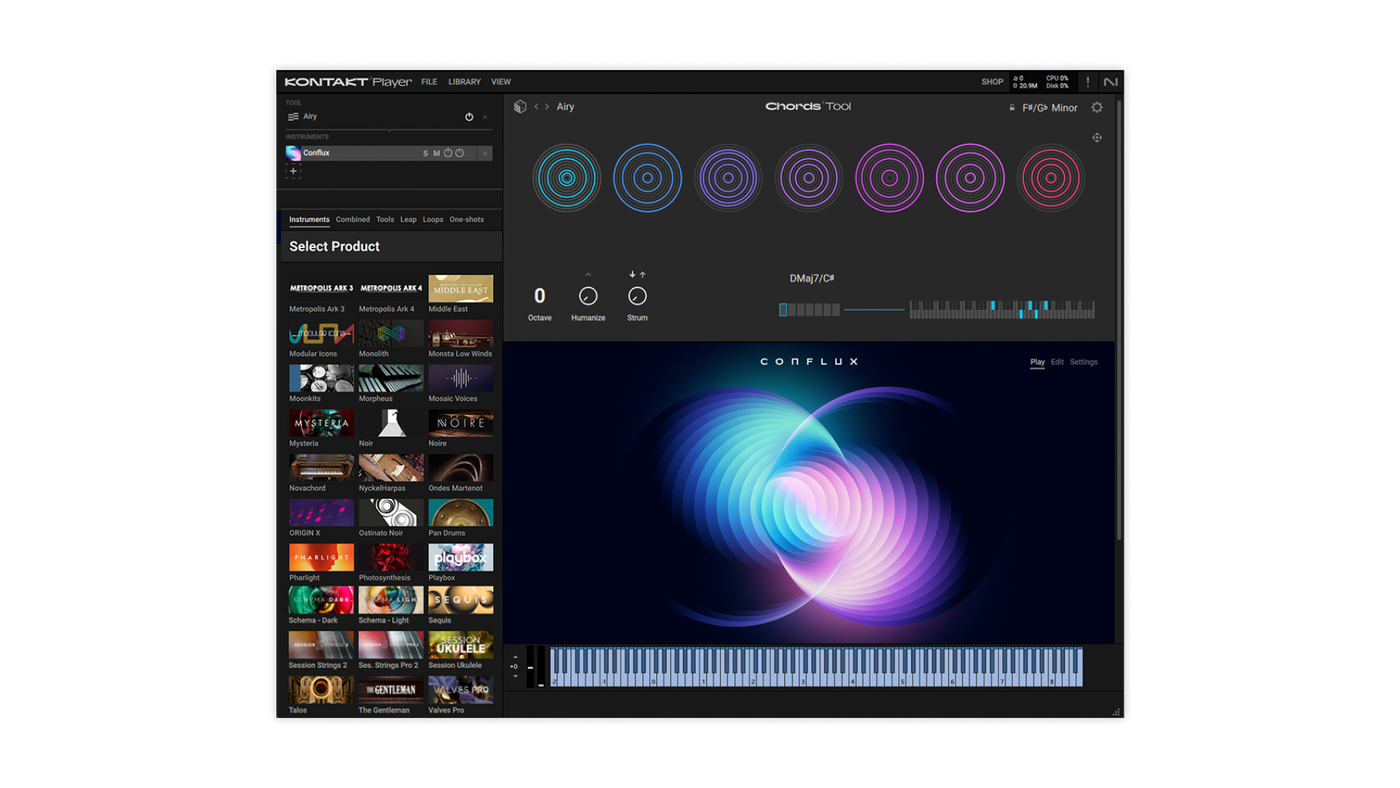Open the FILE menu

pos(429,82)
